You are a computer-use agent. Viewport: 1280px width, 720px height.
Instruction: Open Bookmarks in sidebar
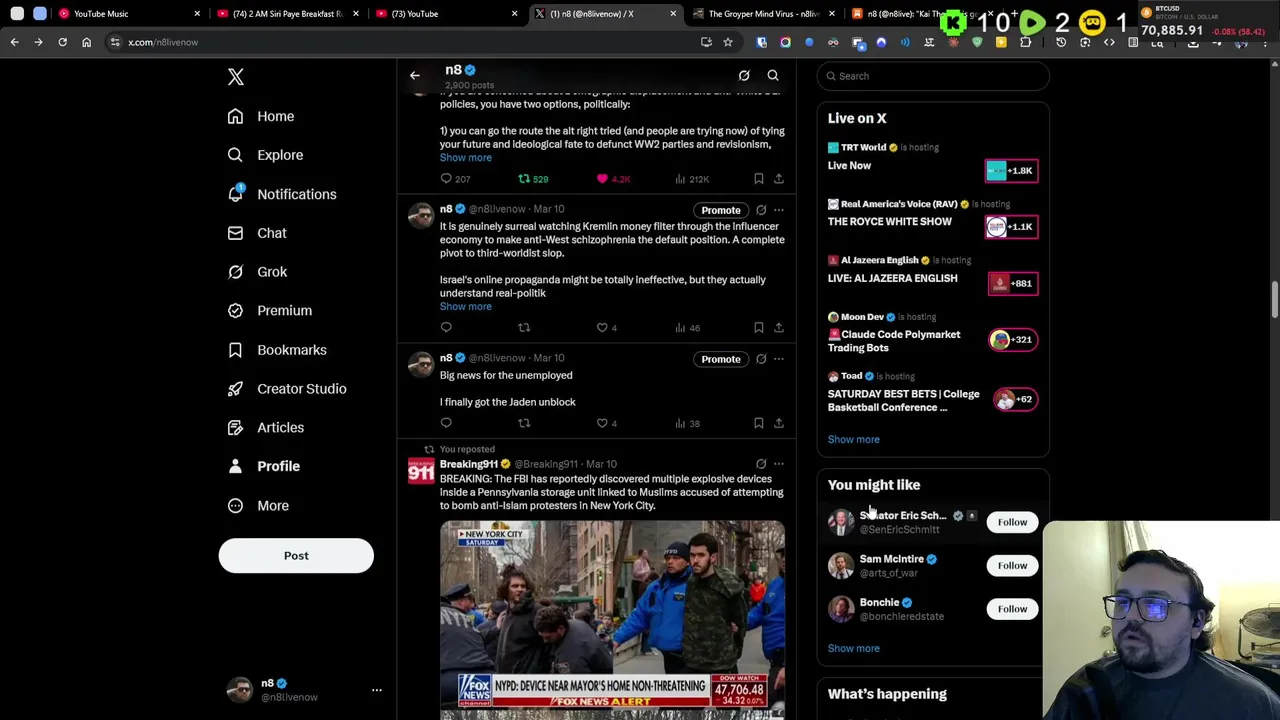pos(277,350)
